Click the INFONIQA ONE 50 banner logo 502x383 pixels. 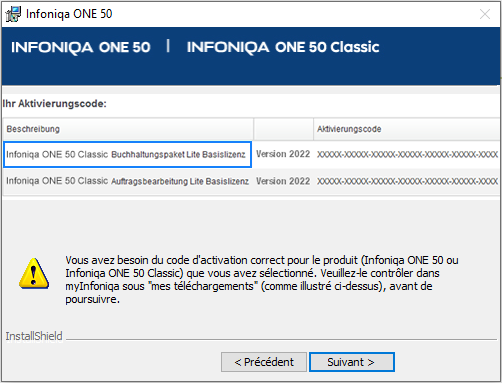point(81,47)
